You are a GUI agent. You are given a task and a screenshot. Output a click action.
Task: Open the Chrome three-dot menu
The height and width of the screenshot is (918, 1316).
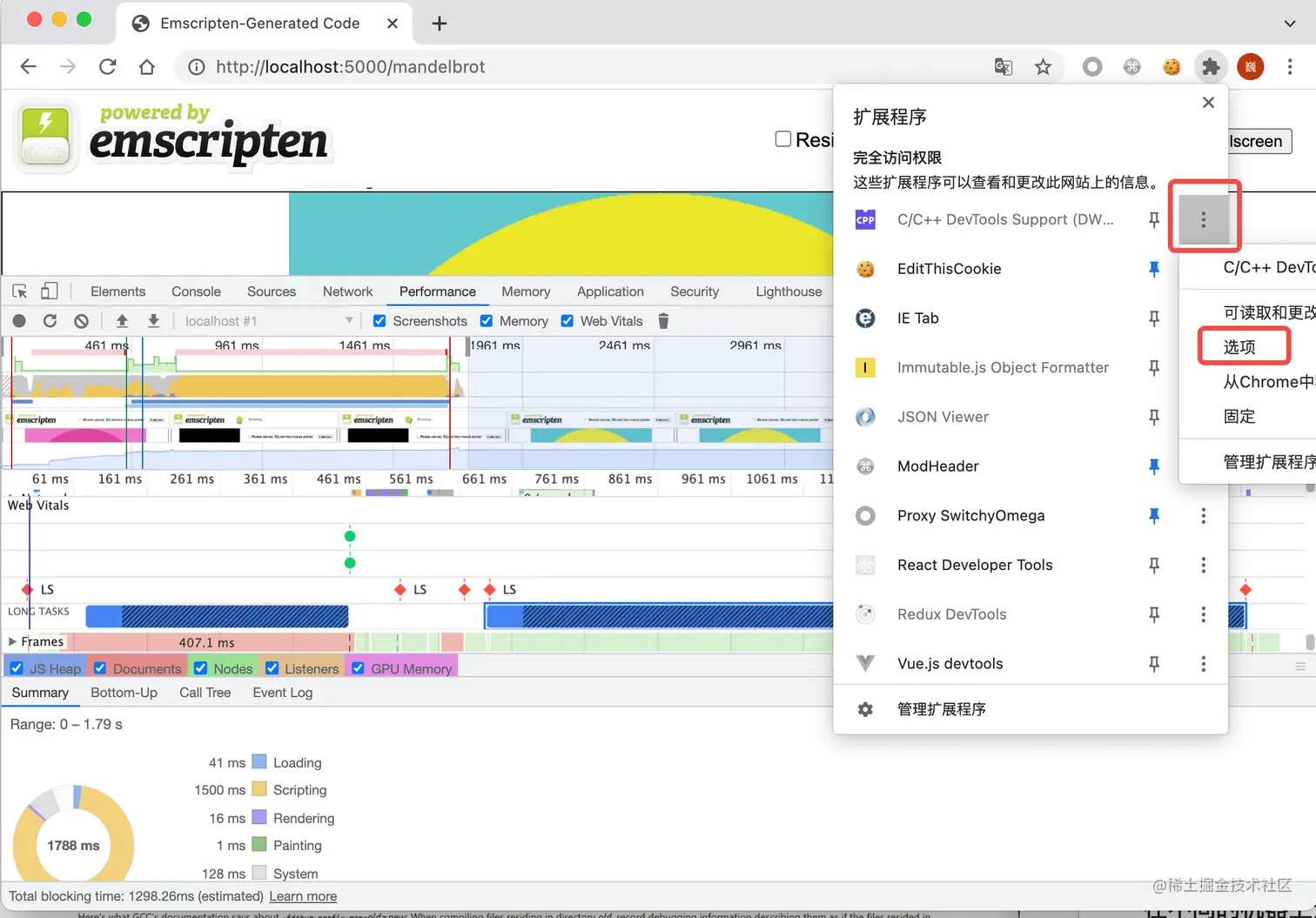tap(1290, 67)
